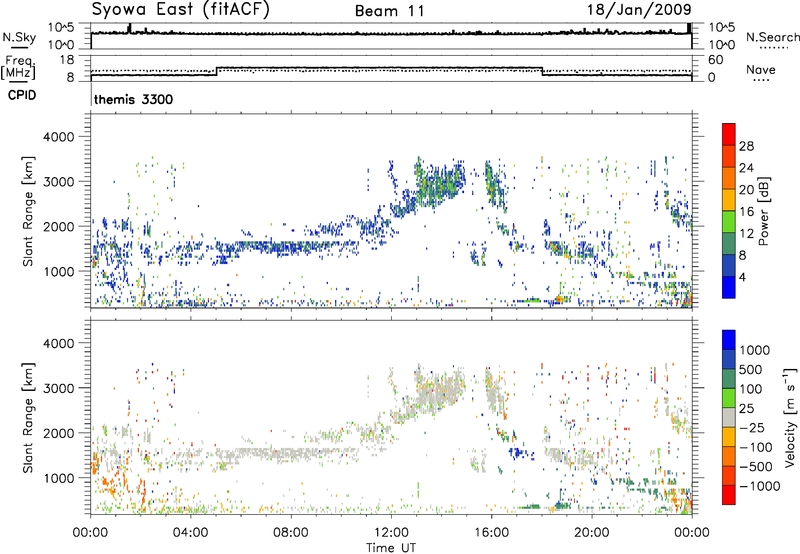Click the "12" value on power colorbar
The width and height of the screenshot is (800, 554).
(x=746, y=234)
